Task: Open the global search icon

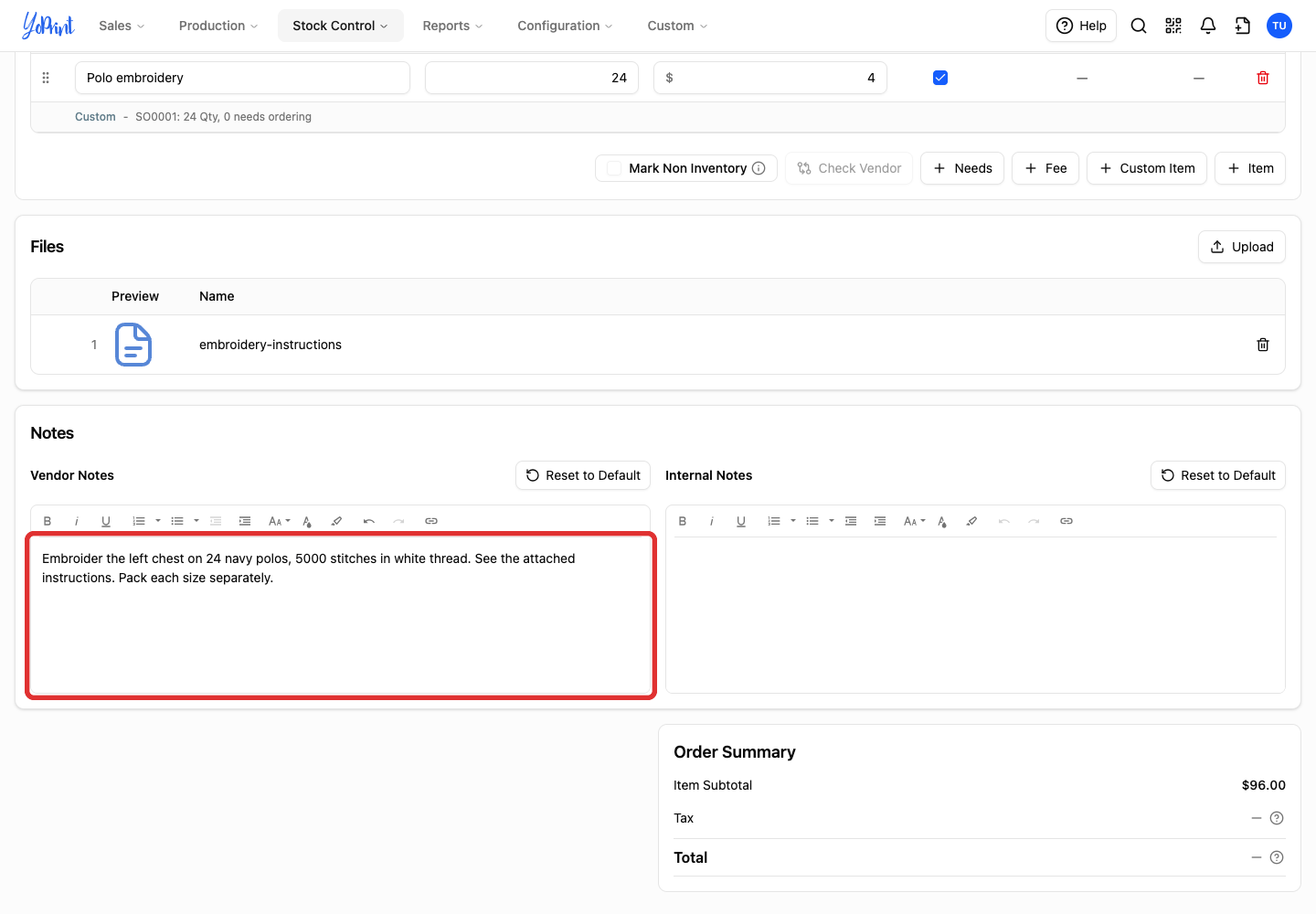Action: coord(1139,26)
